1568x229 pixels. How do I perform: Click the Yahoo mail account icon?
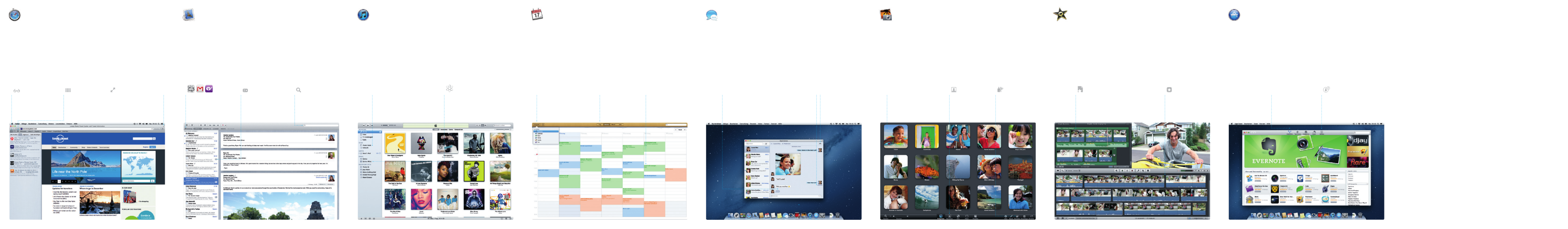pos(209,89)
